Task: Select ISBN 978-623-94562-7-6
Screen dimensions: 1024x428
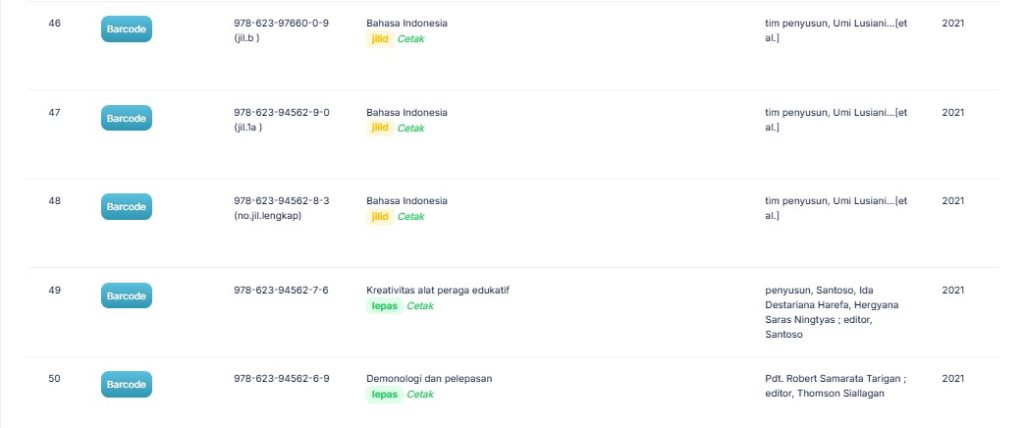Action: [281, 290]
